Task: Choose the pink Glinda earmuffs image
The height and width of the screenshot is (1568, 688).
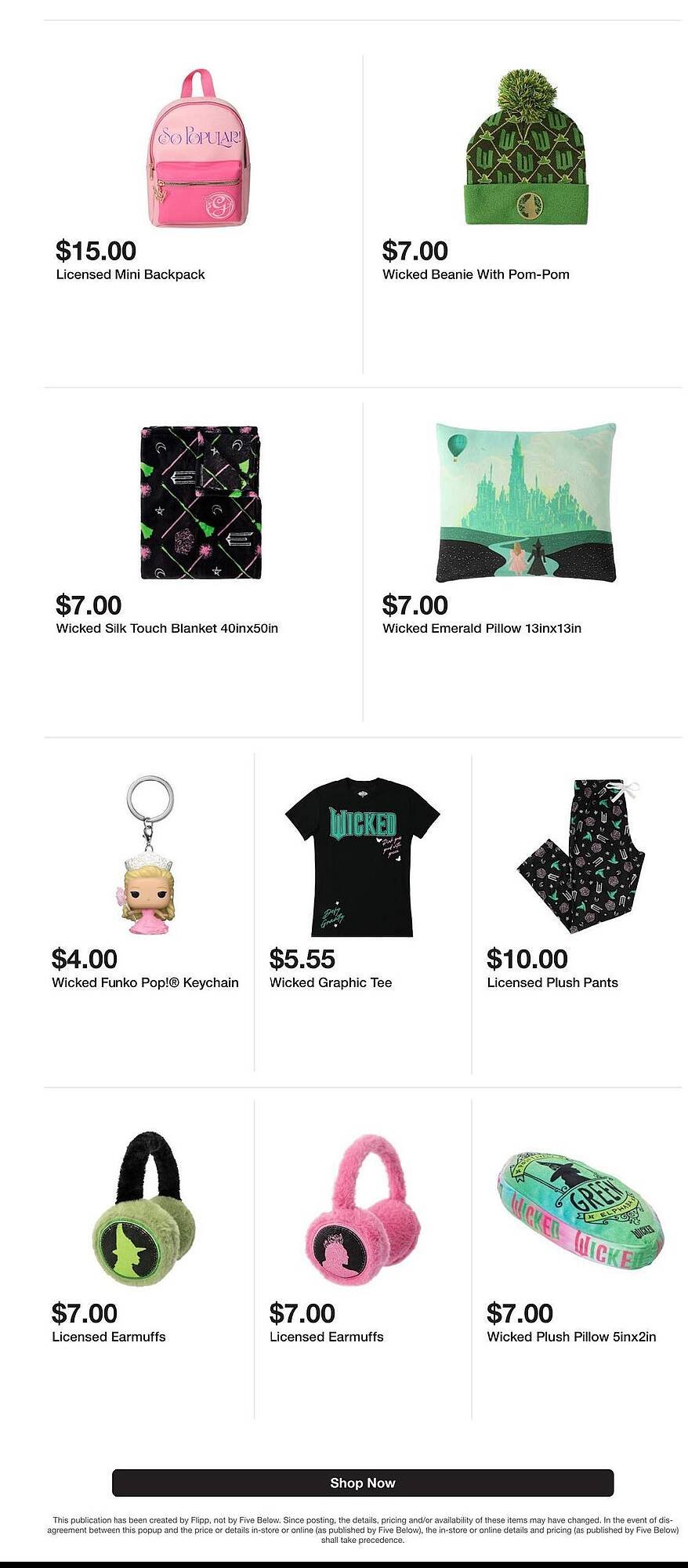Action: 363,1209
